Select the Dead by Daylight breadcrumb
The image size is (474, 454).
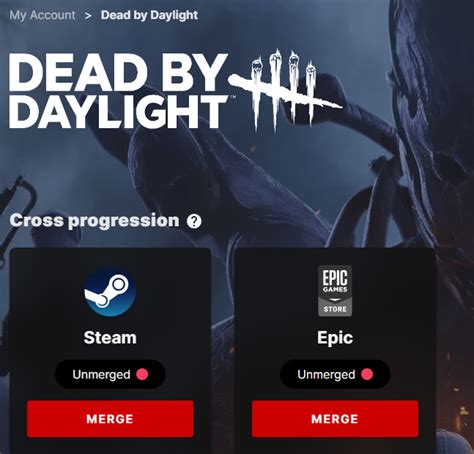pyautogui.click(x=149, y=15)
